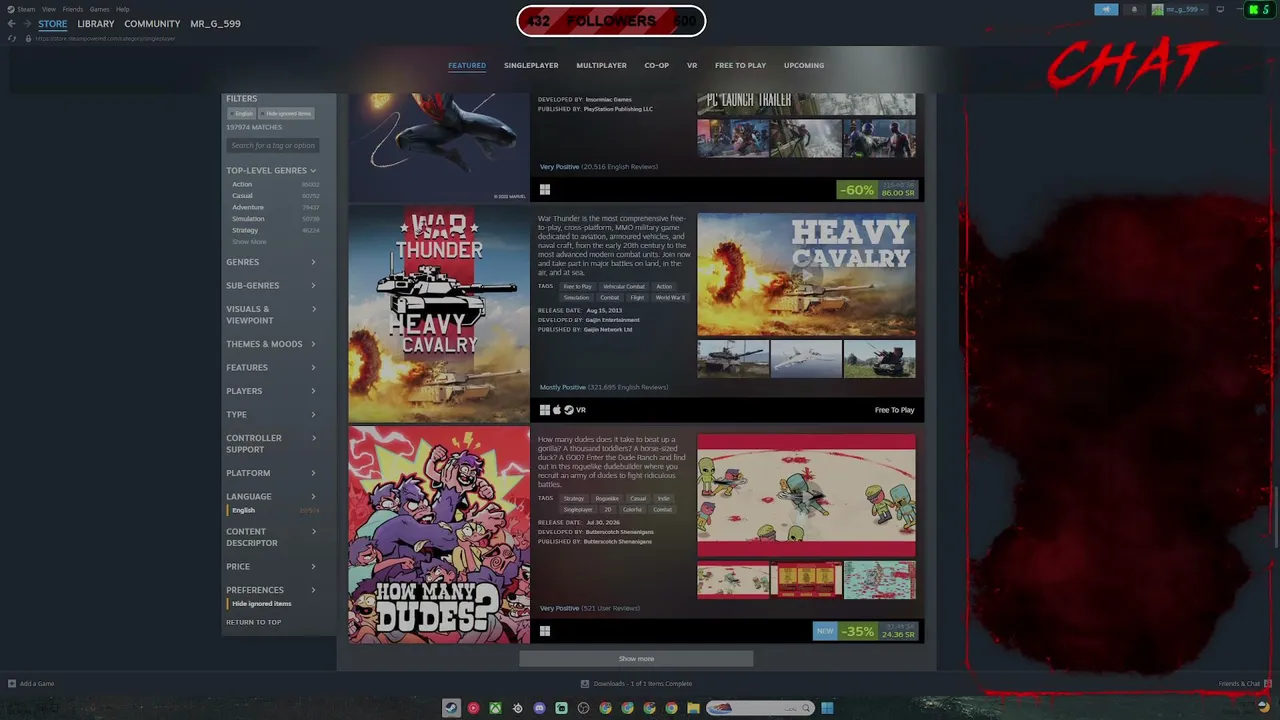
Task: Click the Steam announcements megaphone button
Action: click(1106, 10)
